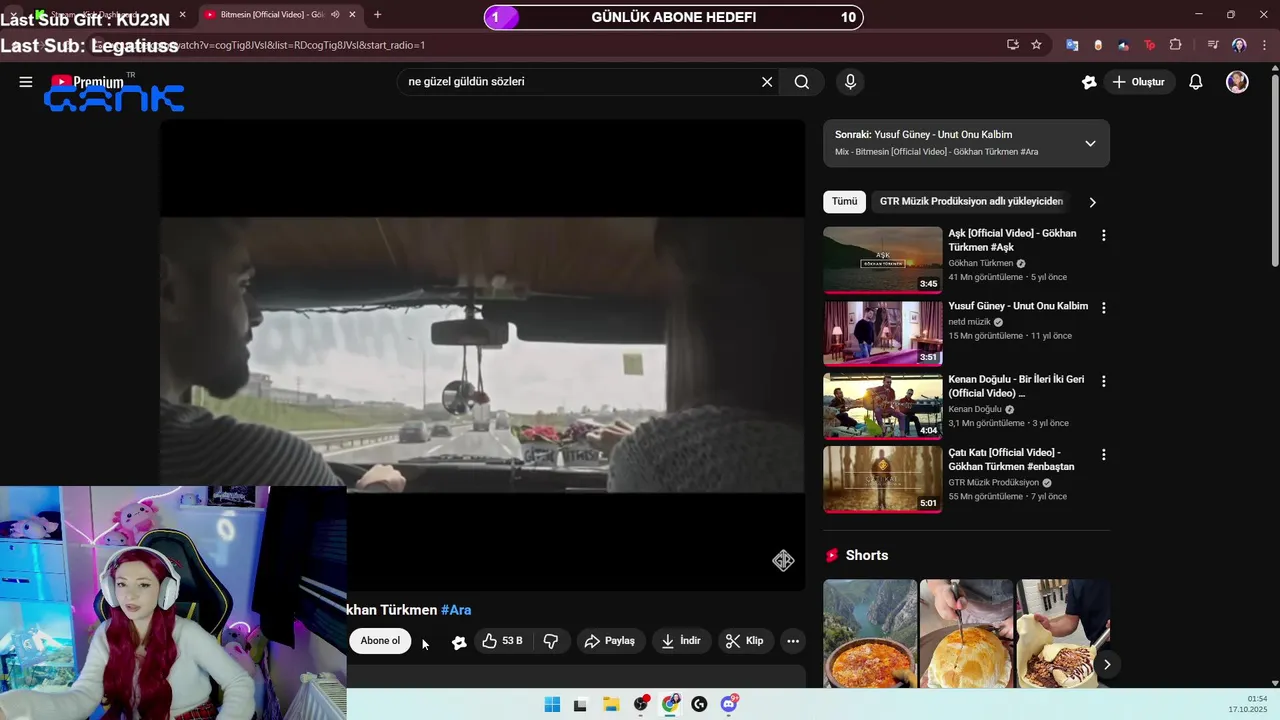Open netd müzik channel link
The image size is (1280, 720).
pyautogui.click(x=969, y=322)
